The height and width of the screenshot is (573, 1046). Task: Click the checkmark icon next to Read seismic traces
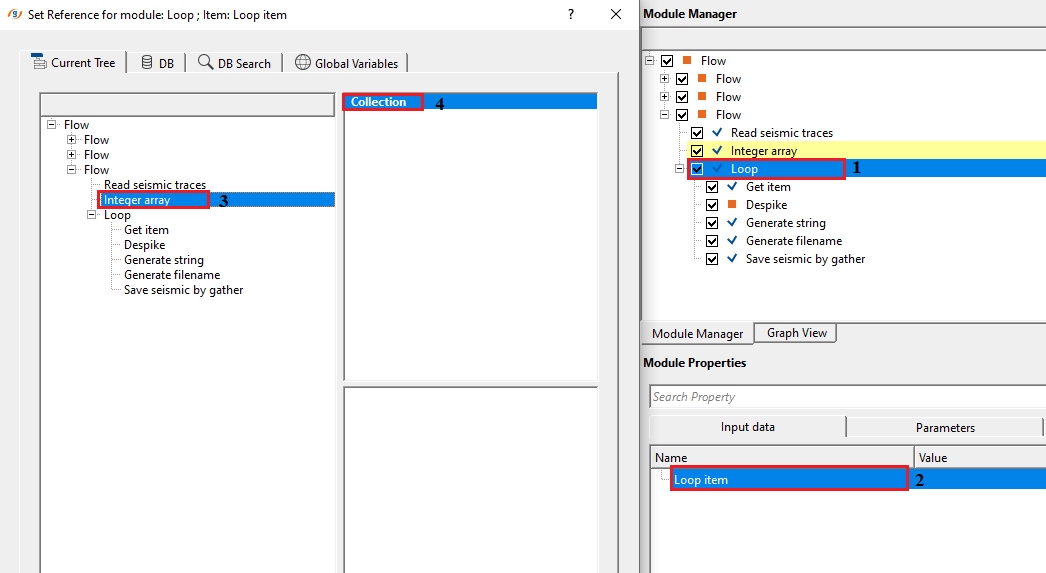[716, 133]
